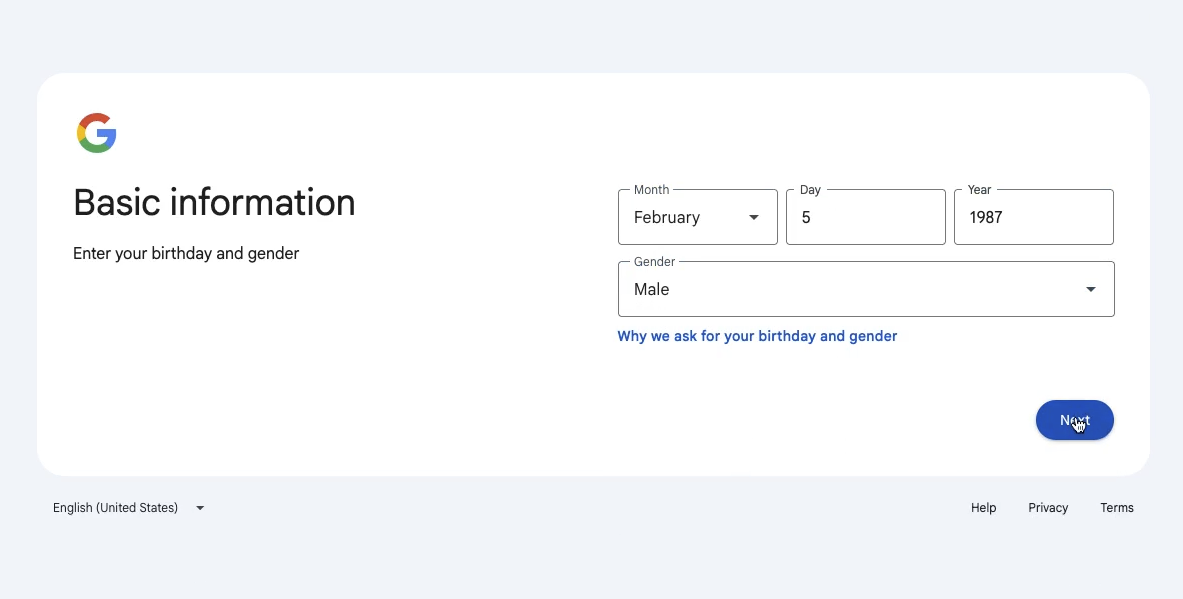This screenshot has height=599, width=1183.
Task: Click the blue Next button
Action: [x=1074, y=420]
